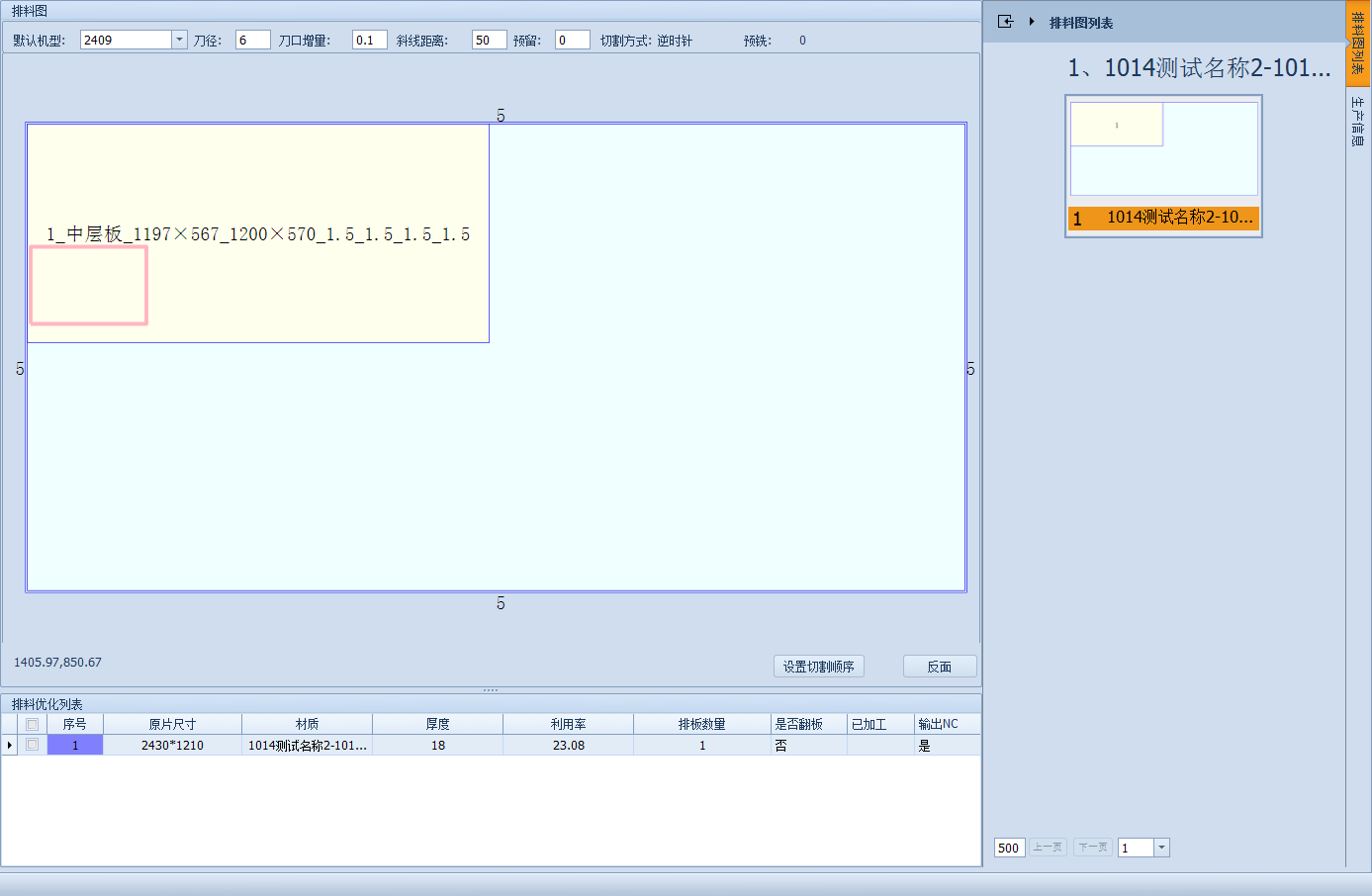This screenshot has height=896, width=1372.
Task: Click the row indicator arrow in optimization list
Action: coord(10,745)
